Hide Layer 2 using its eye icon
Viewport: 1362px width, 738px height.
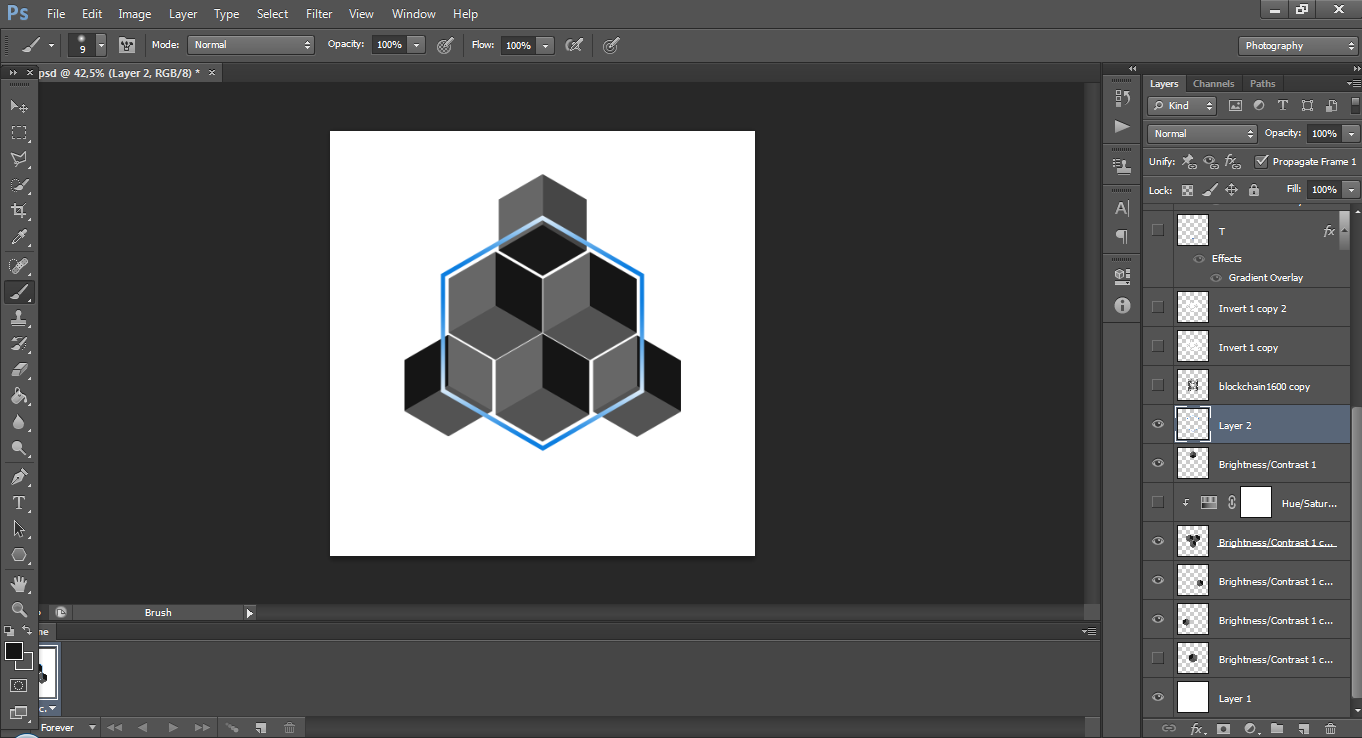1158,424
